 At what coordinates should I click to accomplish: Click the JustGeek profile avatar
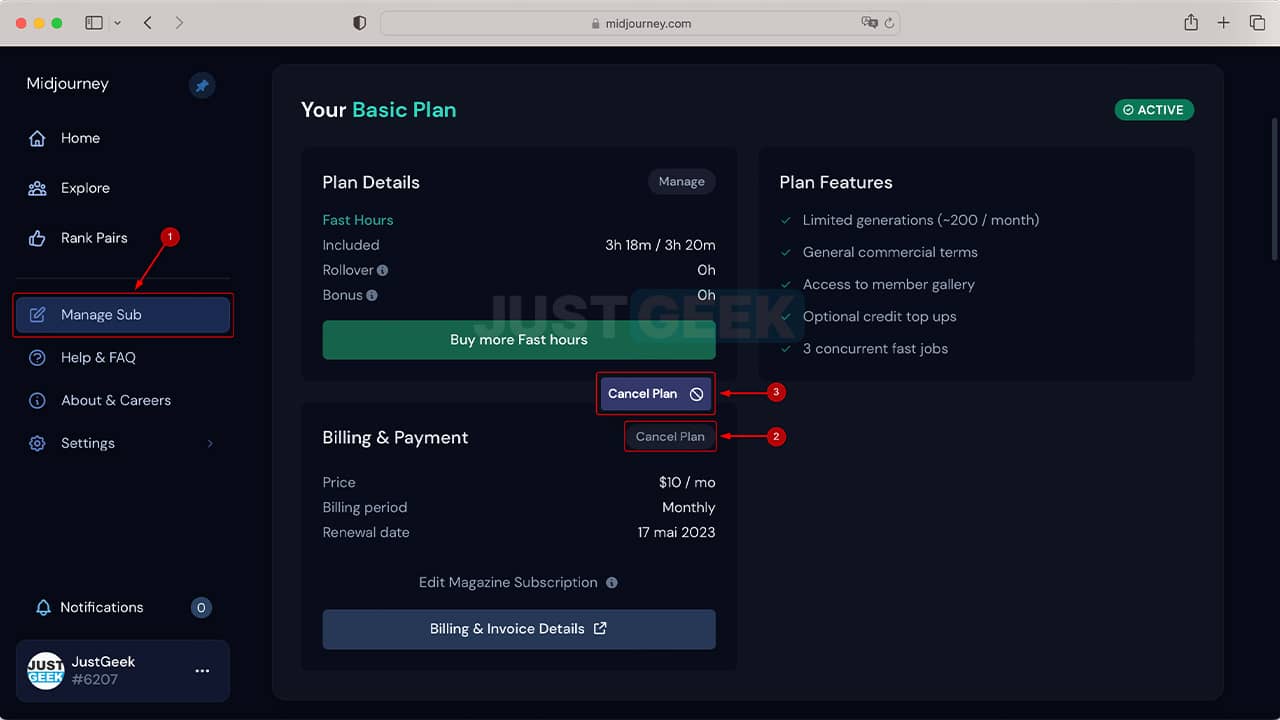pos(46,671)
